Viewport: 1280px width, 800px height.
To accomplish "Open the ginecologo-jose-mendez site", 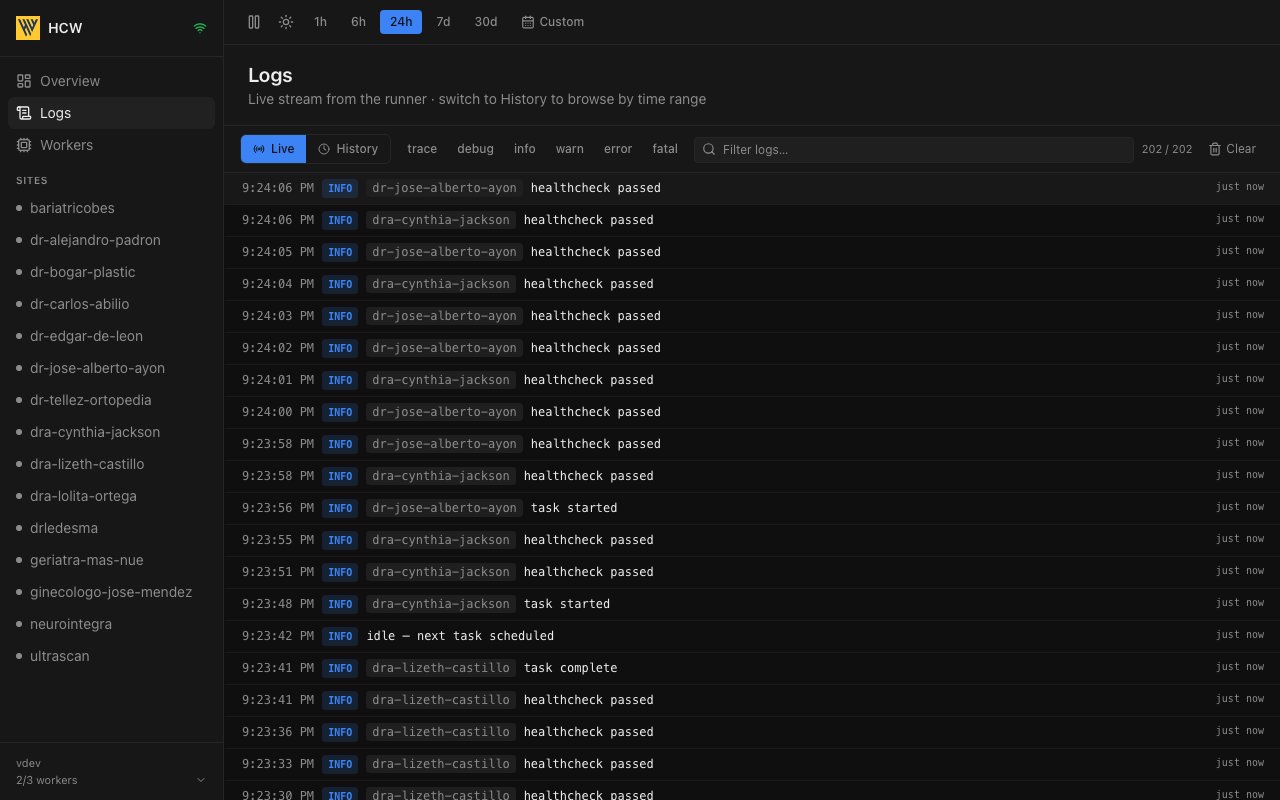I will coord(111,592).
